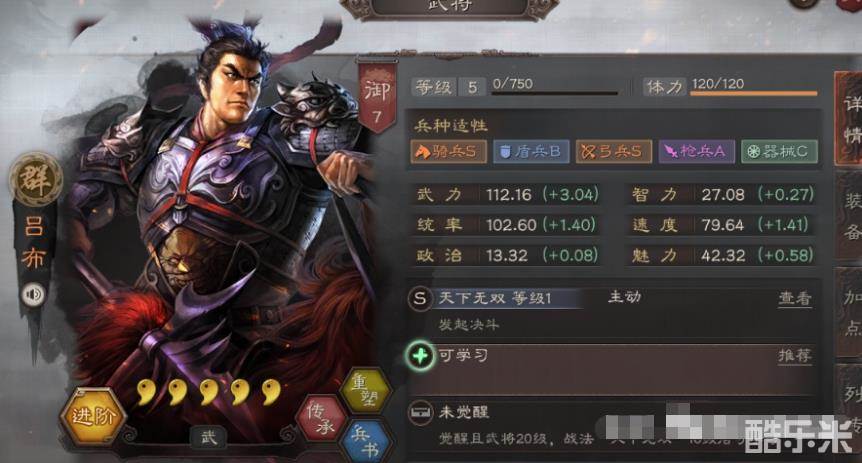Tap the 进阶 hexagon button

click(92, 417)
